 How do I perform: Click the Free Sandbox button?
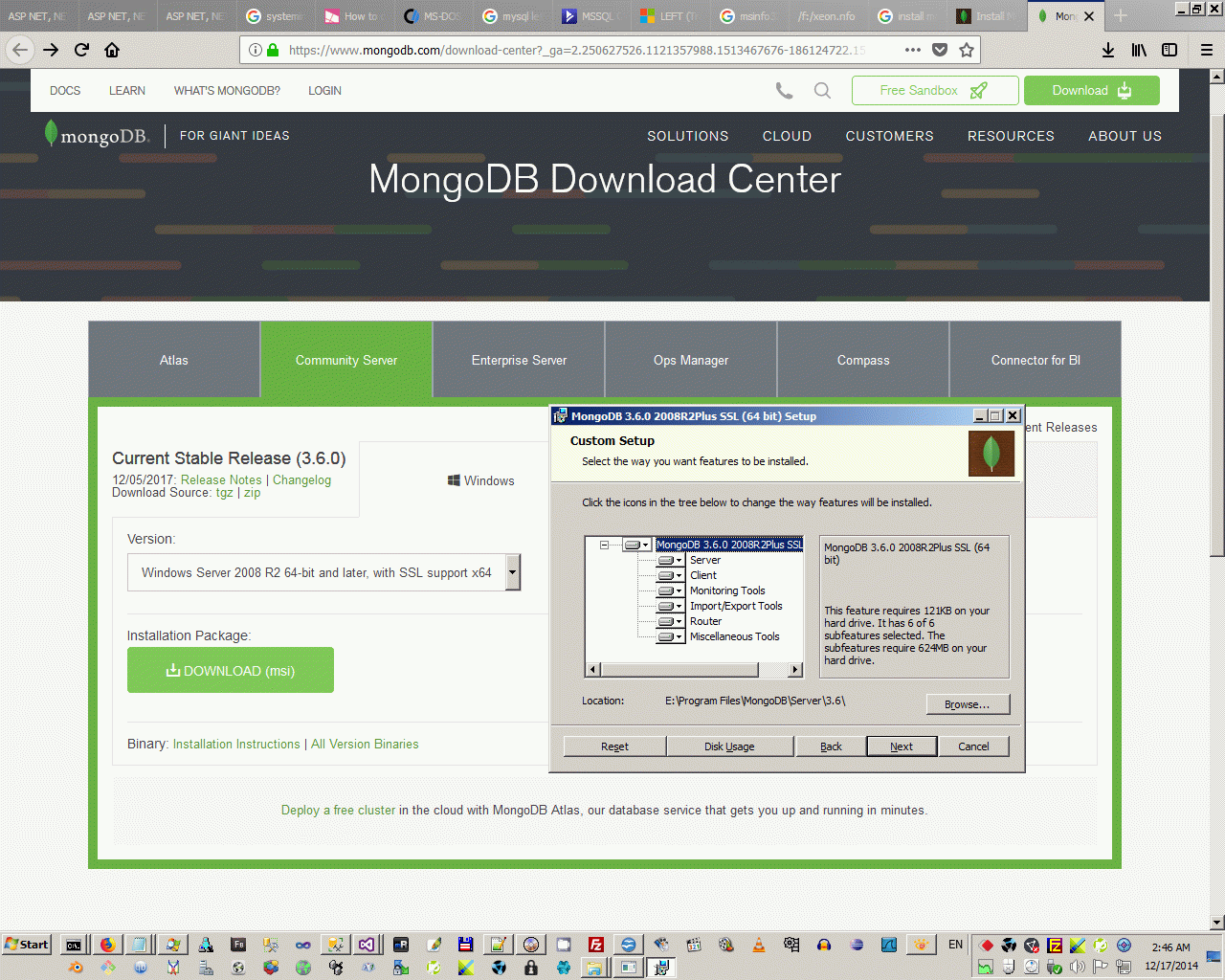coord(935,91)
